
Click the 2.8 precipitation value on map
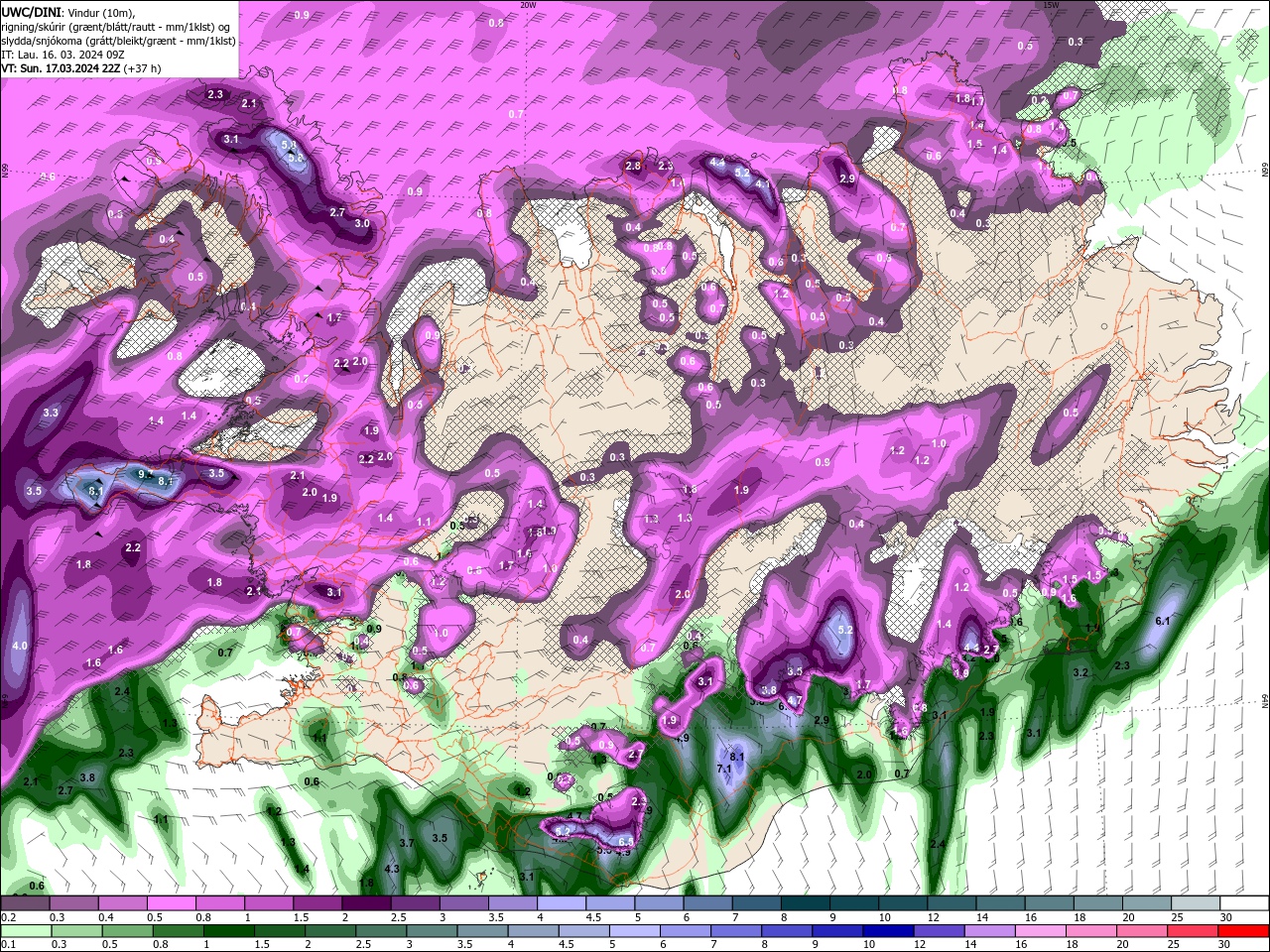(633, 167)
